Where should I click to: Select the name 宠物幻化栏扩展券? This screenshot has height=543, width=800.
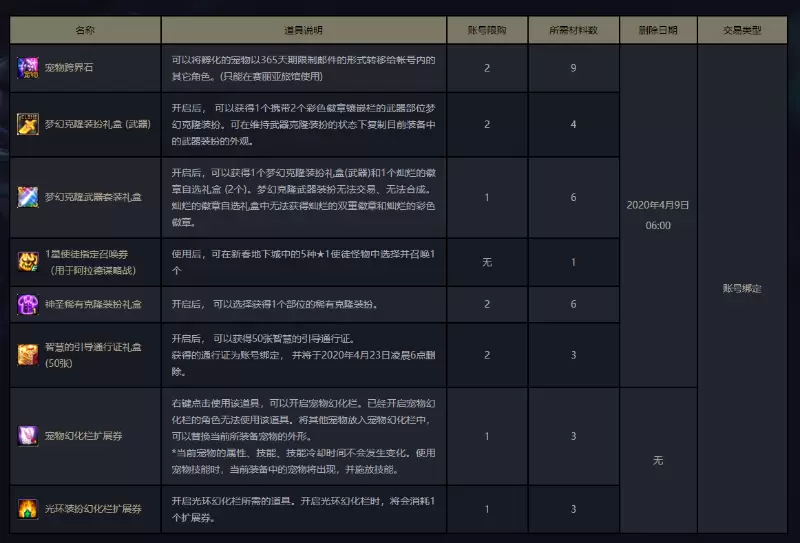click(x=83, y=436)
